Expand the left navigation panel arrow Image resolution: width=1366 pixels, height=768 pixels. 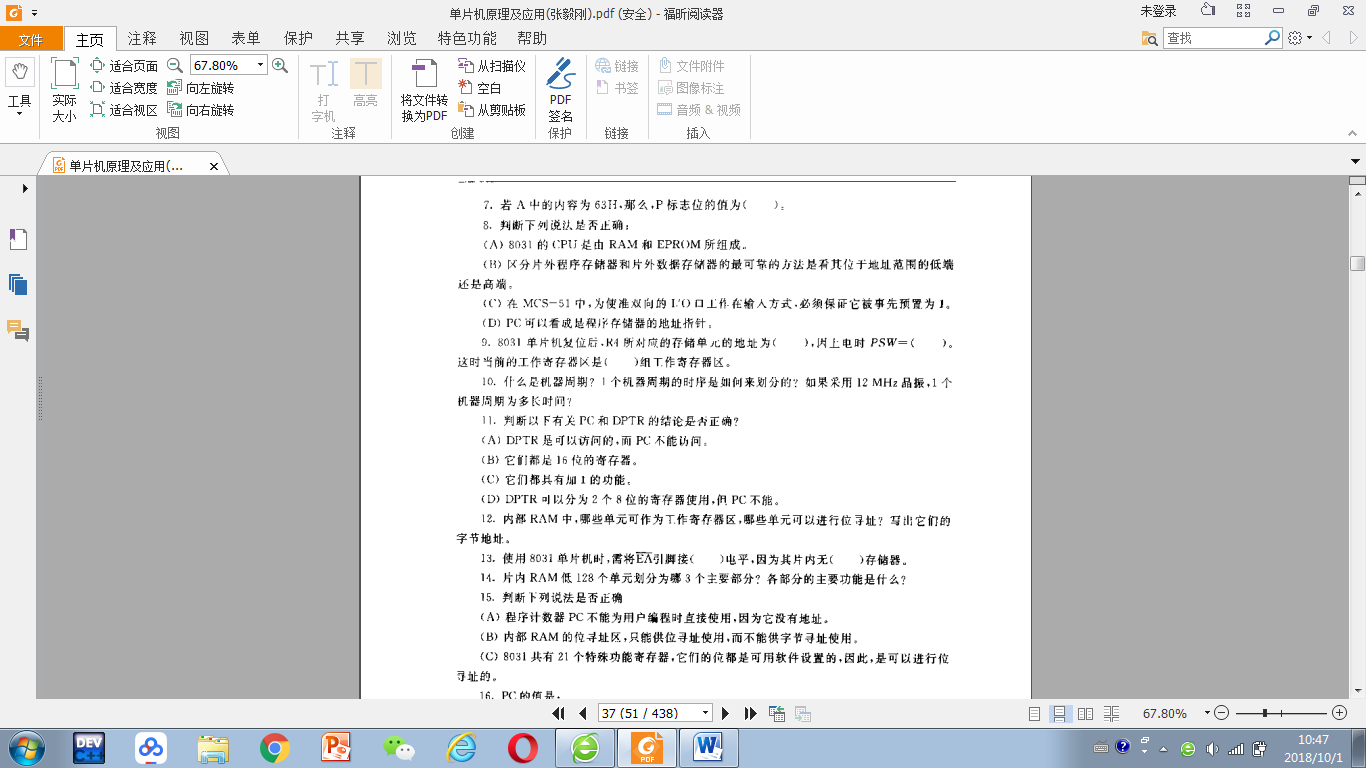24,188
